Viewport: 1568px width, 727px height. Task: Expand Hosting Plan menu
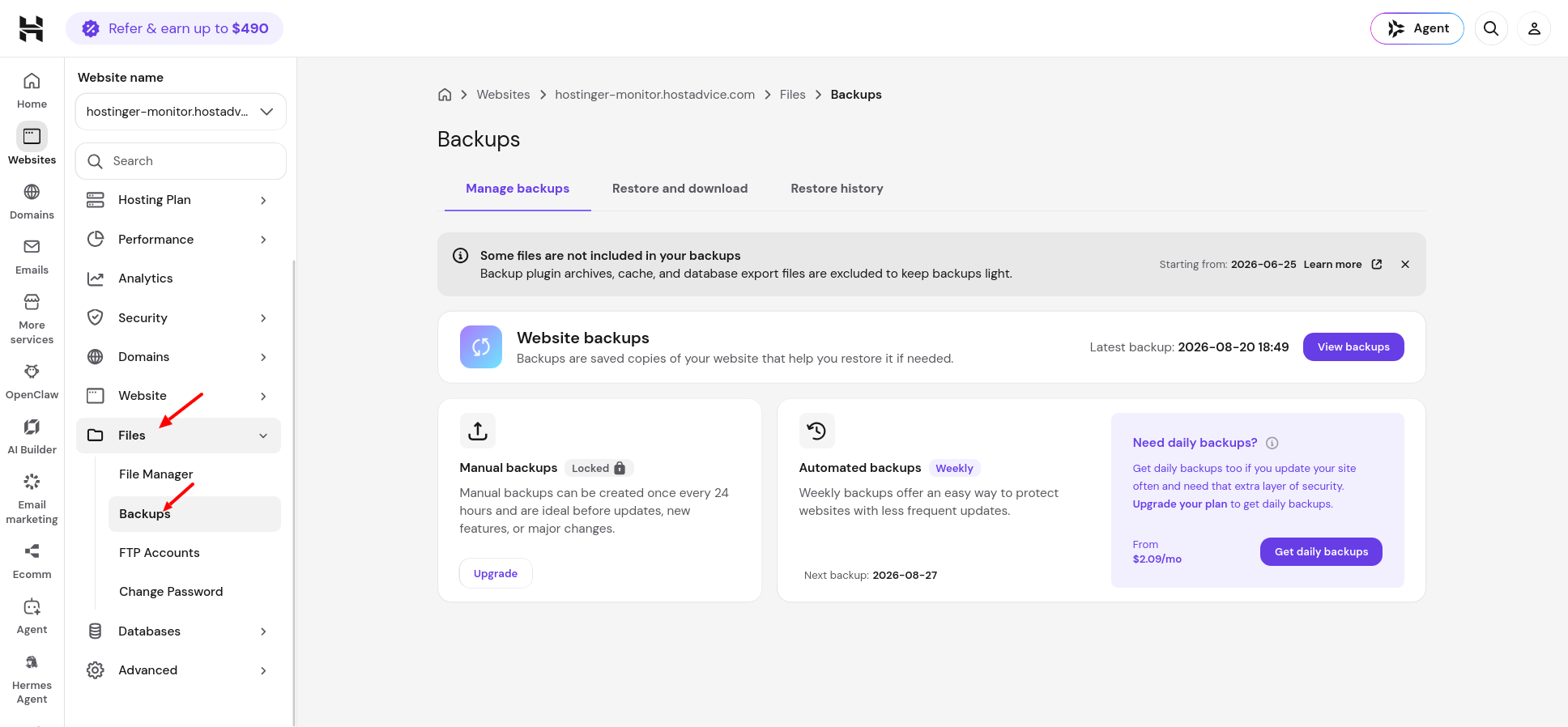pyautogui.click(x=178, y=200)
